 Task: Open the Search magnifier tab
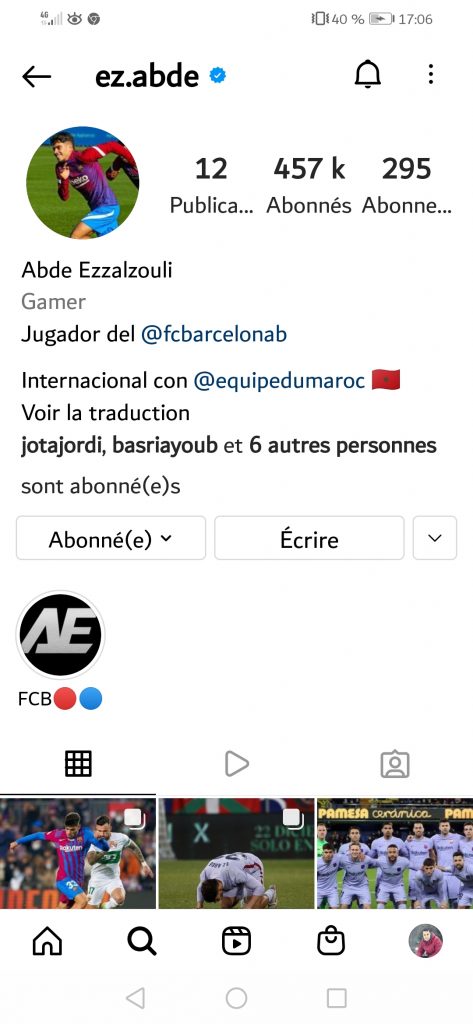click(x=141, y=941)
